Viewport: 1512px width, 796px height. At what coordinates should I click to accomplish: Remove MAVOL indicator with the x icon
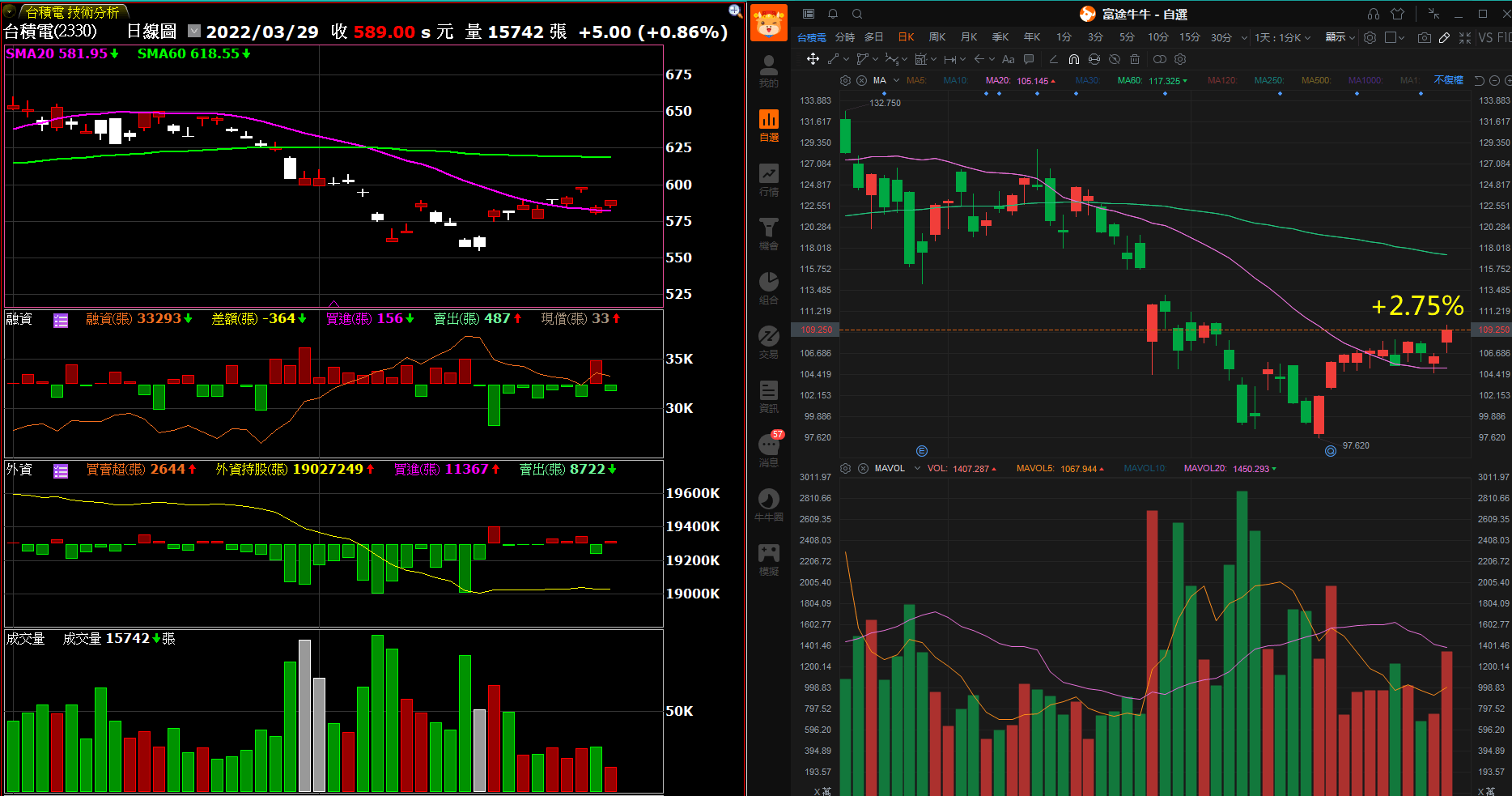coord(863,468)
